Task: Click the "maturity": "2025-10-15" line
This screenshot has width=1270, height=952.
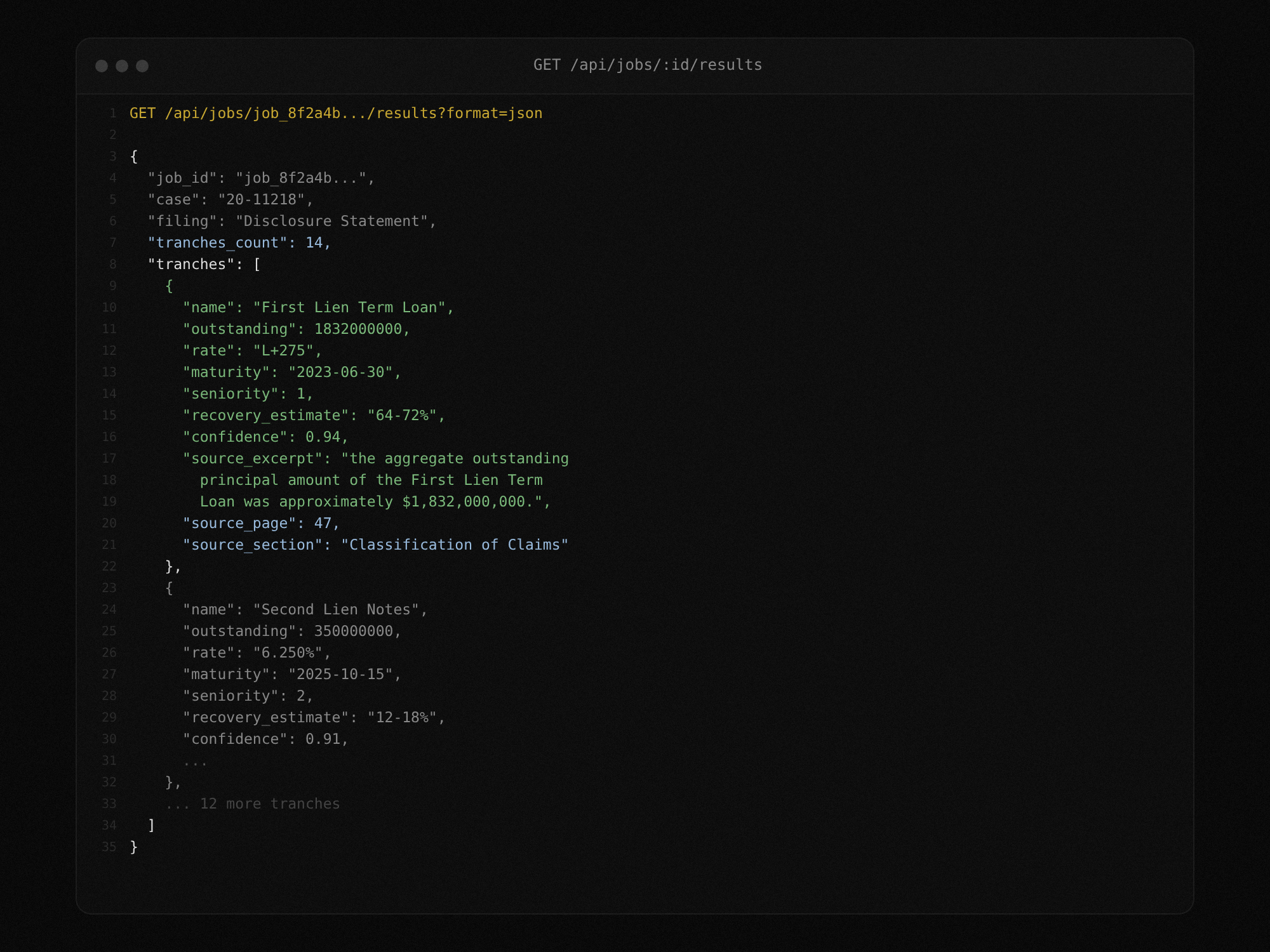Action: click(x=292, y=674)
